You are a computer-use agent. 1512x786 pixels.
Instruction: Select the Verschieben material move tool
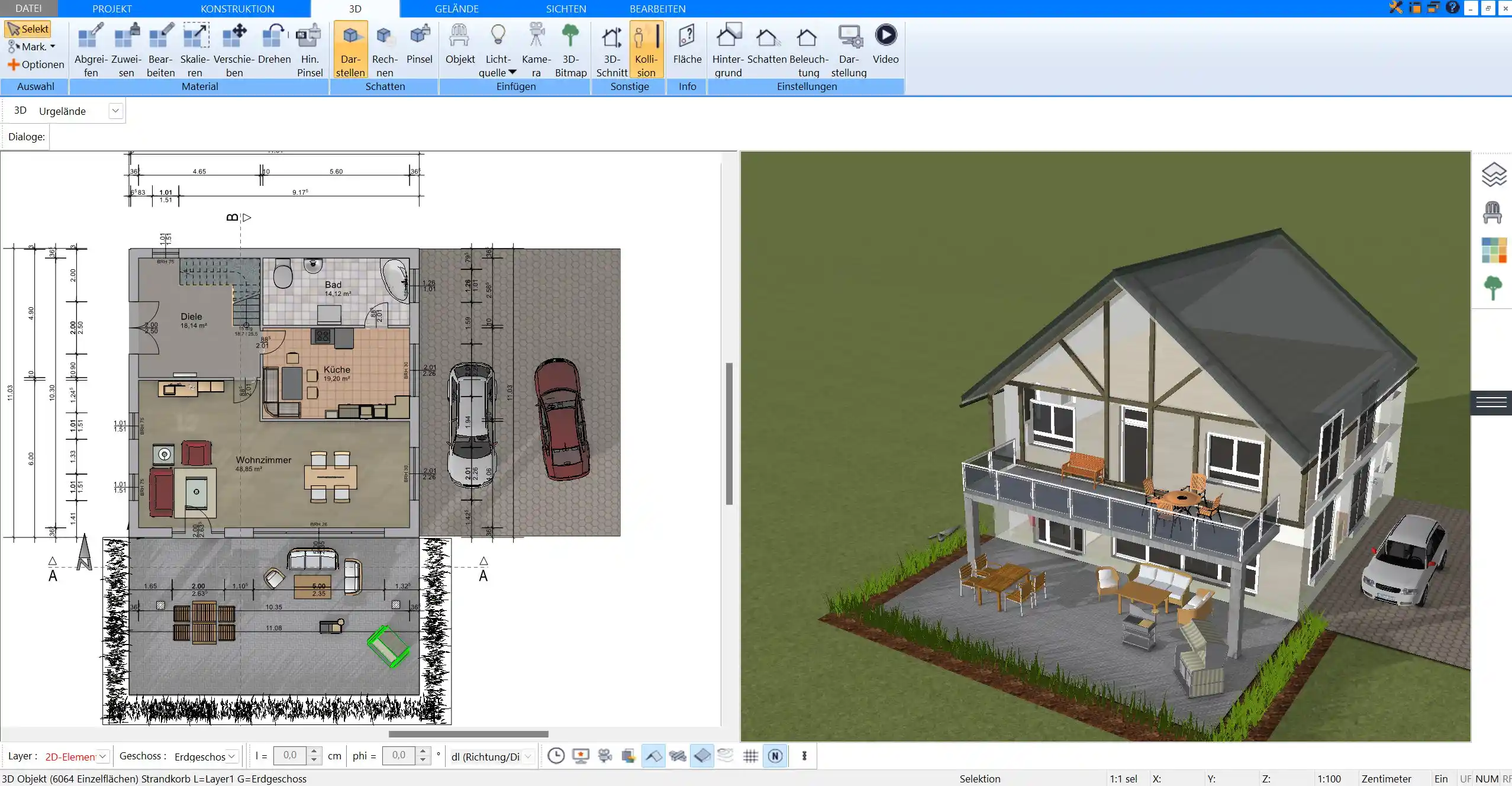click(x=234, y=50)
